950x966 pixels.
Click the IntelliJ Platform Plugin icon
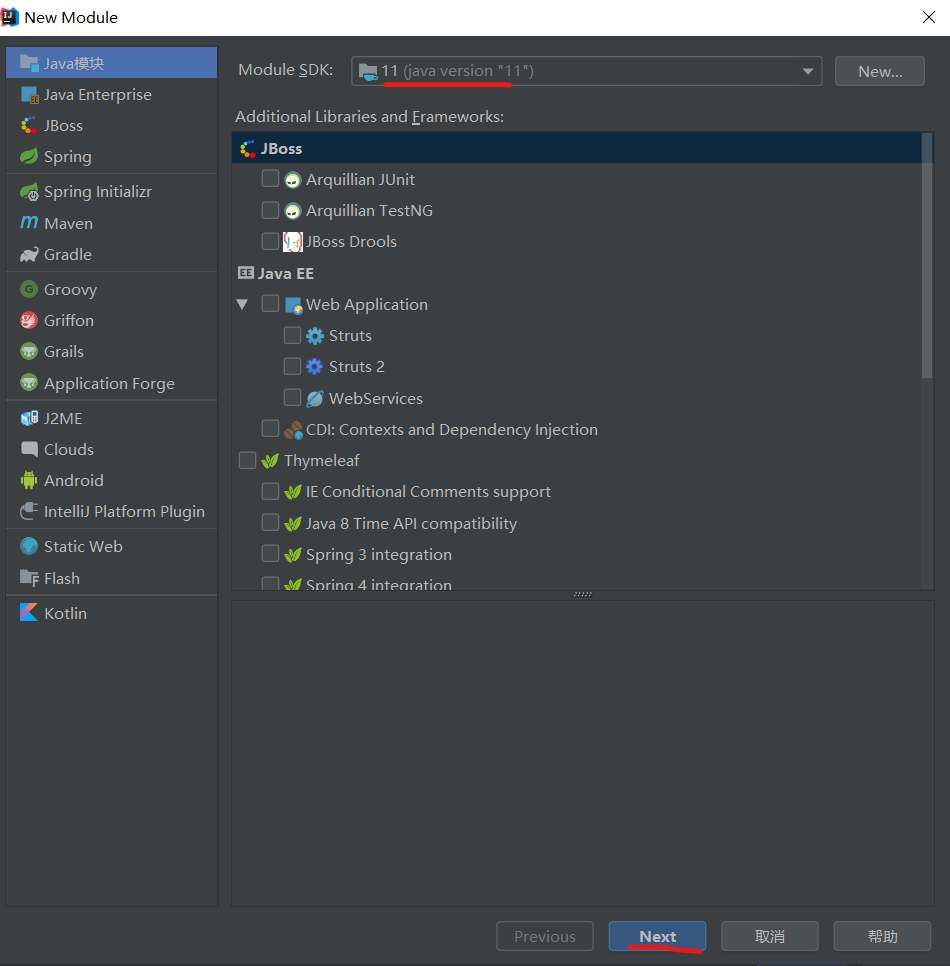(29, 511)
